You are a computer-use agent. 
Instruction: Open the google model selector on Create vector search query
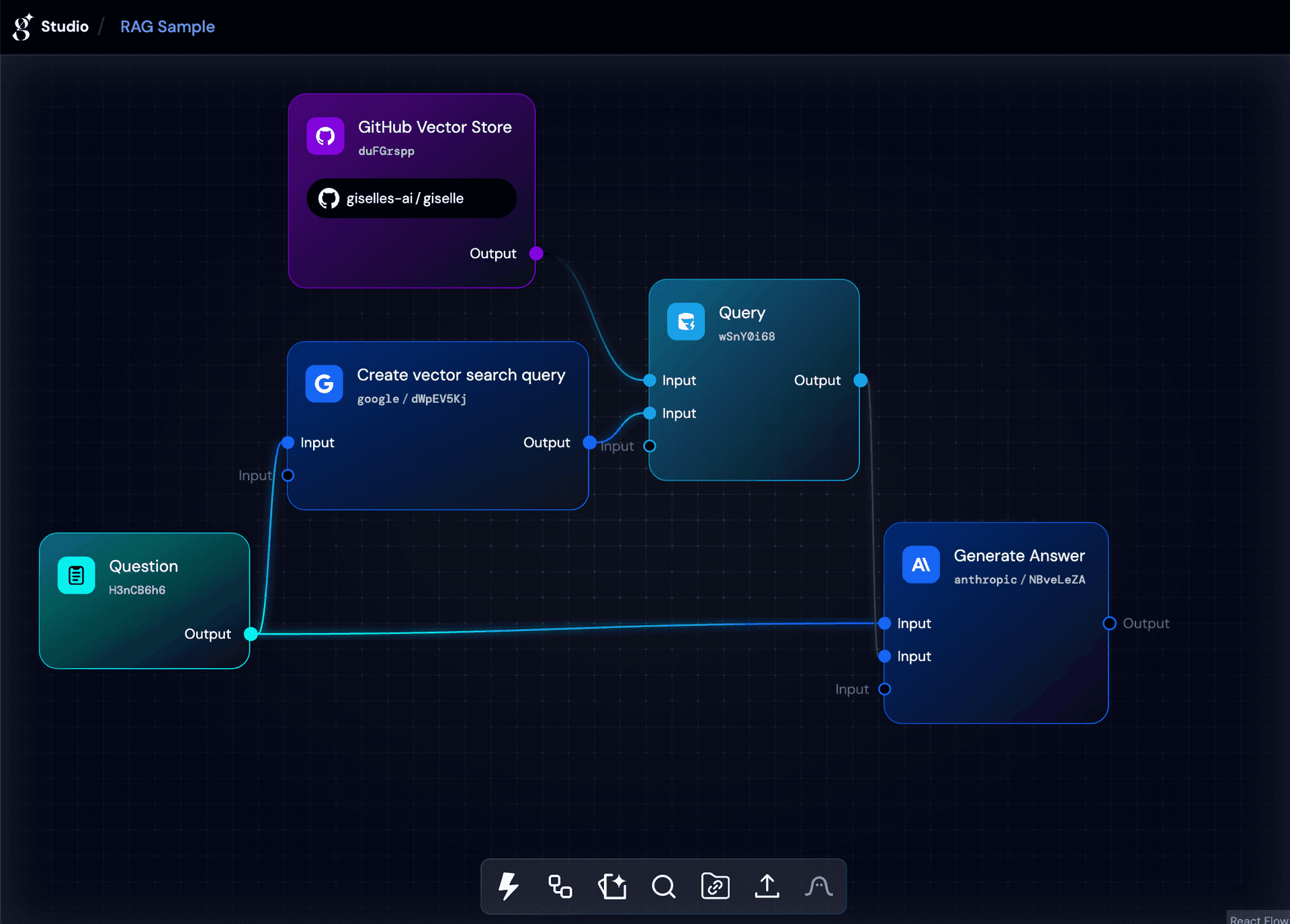(412, 398)
